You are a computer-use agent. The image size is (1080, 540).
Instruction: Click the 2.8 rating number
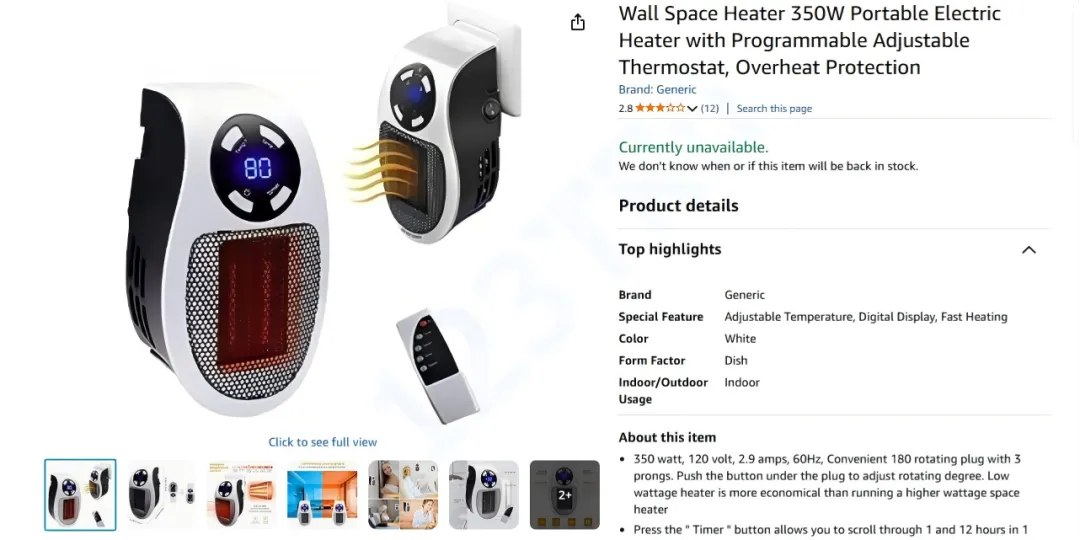pos(625,108)
